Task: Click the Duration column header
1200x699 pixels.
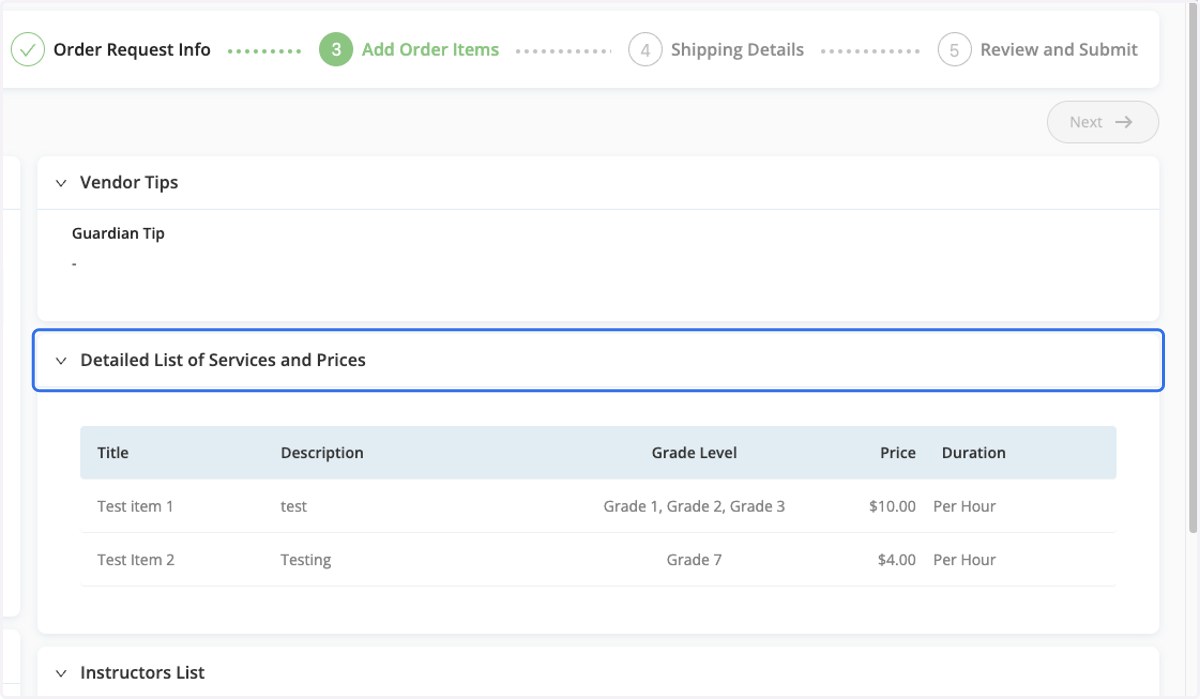Action: pyautogui.click(x=973, y=453)
